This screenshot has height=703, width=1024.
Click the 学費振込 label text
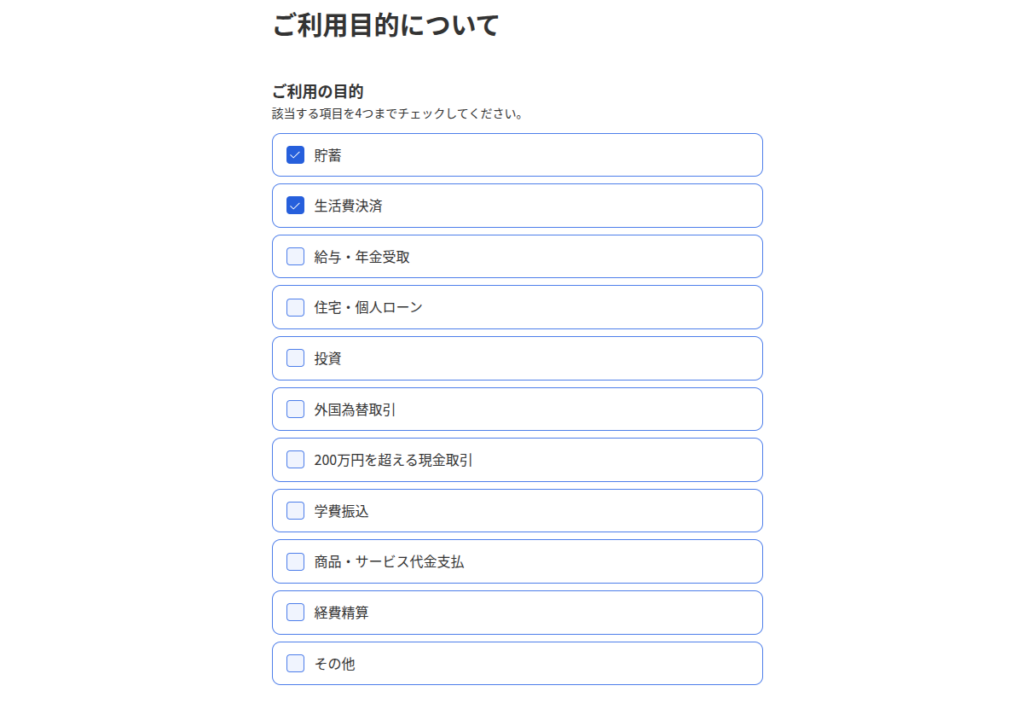(341, 511)
